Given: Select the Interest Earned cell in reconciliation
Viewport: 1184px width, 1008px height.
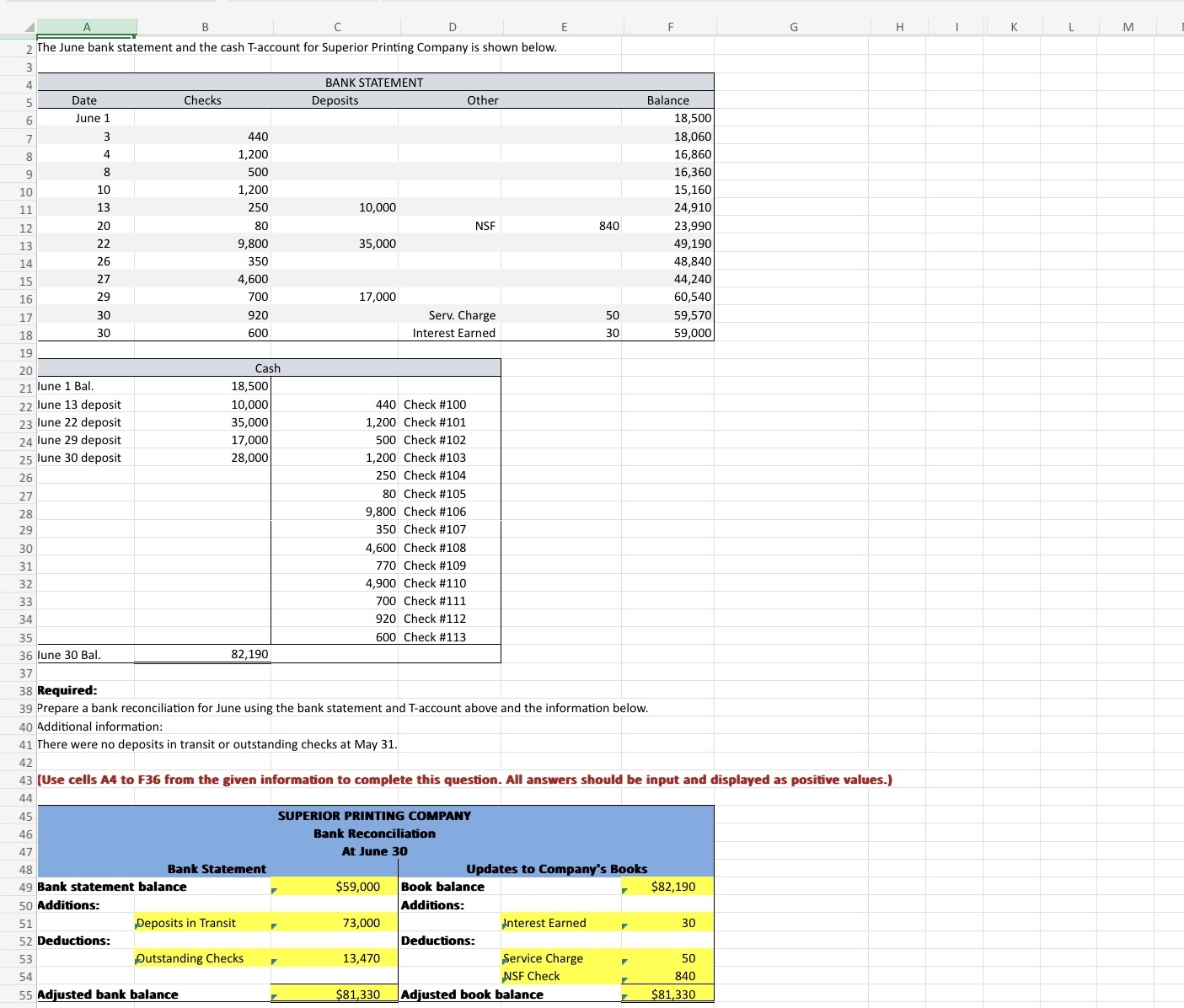Looking at the screenshot, I should click(563, 923).
